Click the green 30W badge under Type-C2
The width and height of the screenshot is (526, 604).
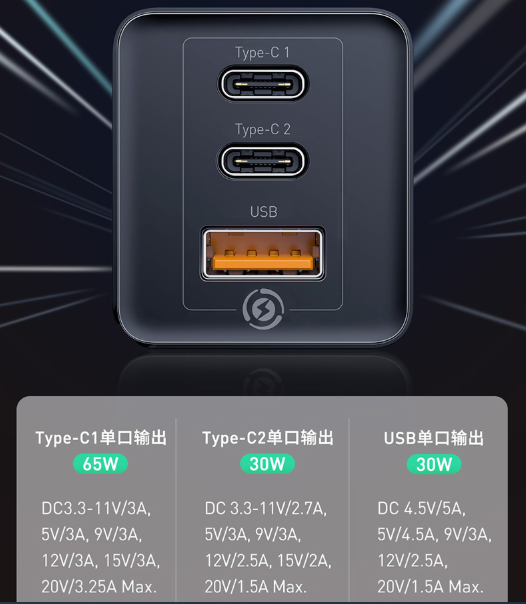267,464
